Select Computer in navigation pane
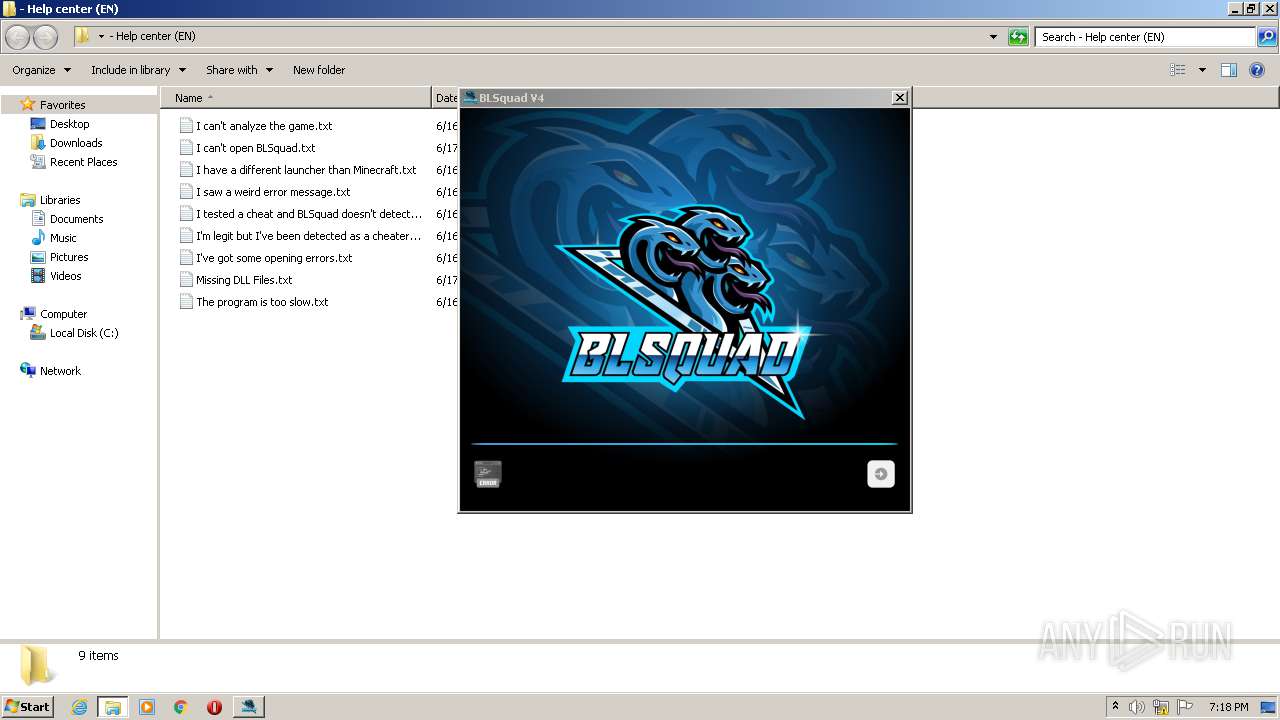 (63, 314)
